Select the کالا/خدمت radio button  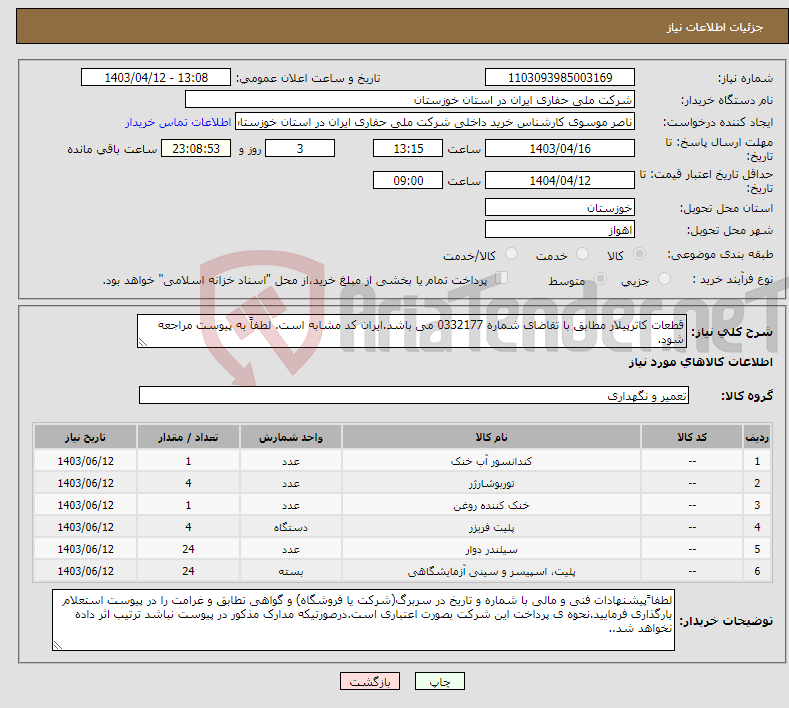(511, 254)
